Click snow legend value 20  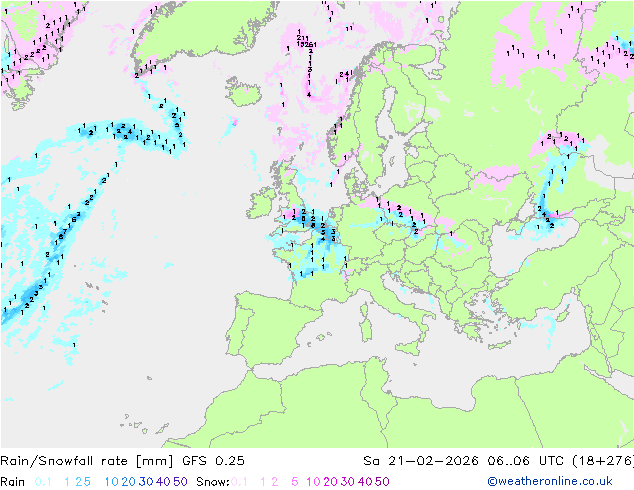(x=330, y=482)
